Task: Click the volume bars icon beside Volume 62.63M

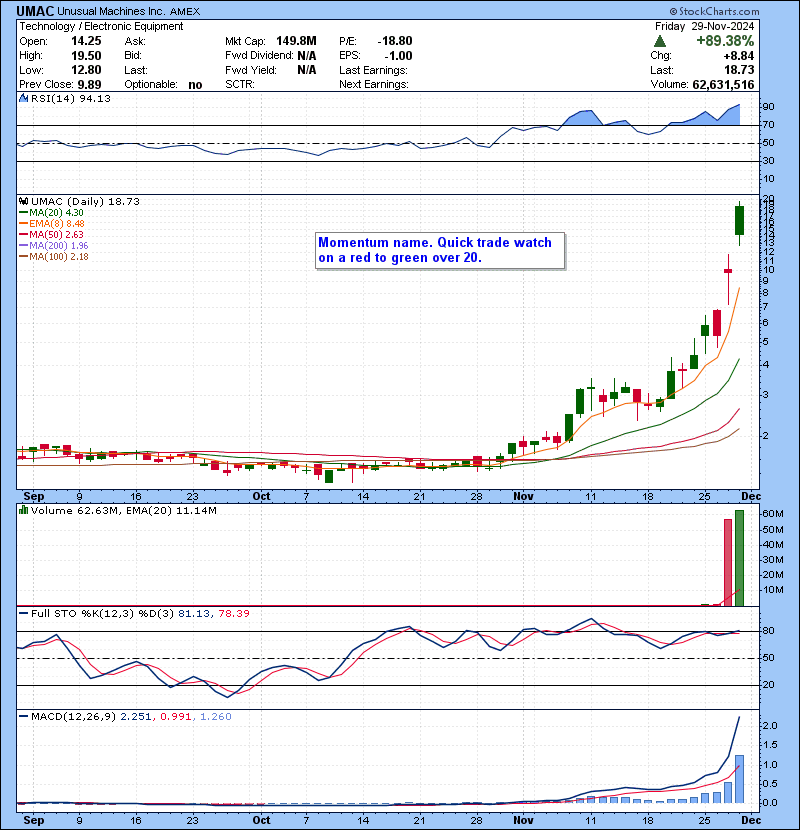Action: [x=23, y=510]
